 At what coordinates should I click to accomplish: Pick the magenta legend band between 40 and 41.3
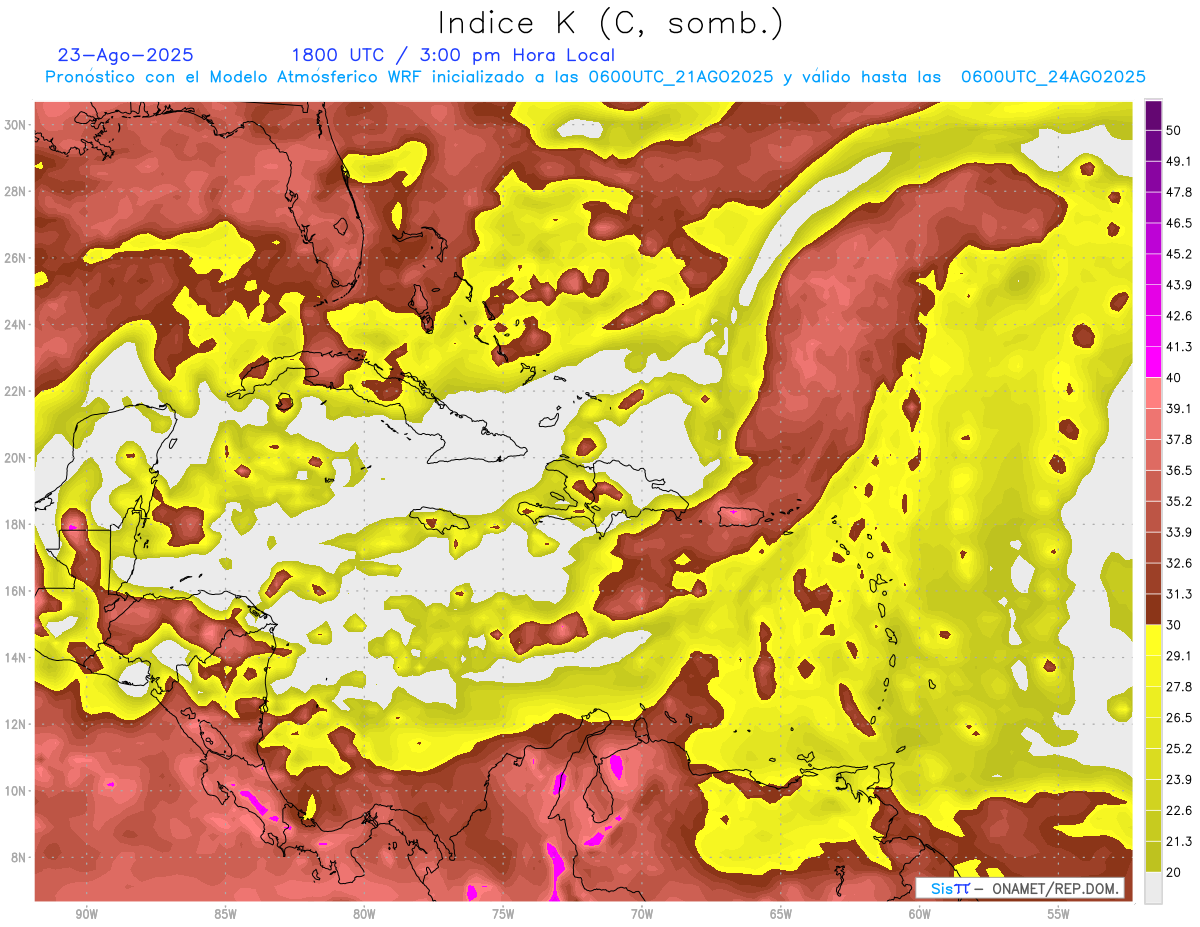pos(1153,362)
